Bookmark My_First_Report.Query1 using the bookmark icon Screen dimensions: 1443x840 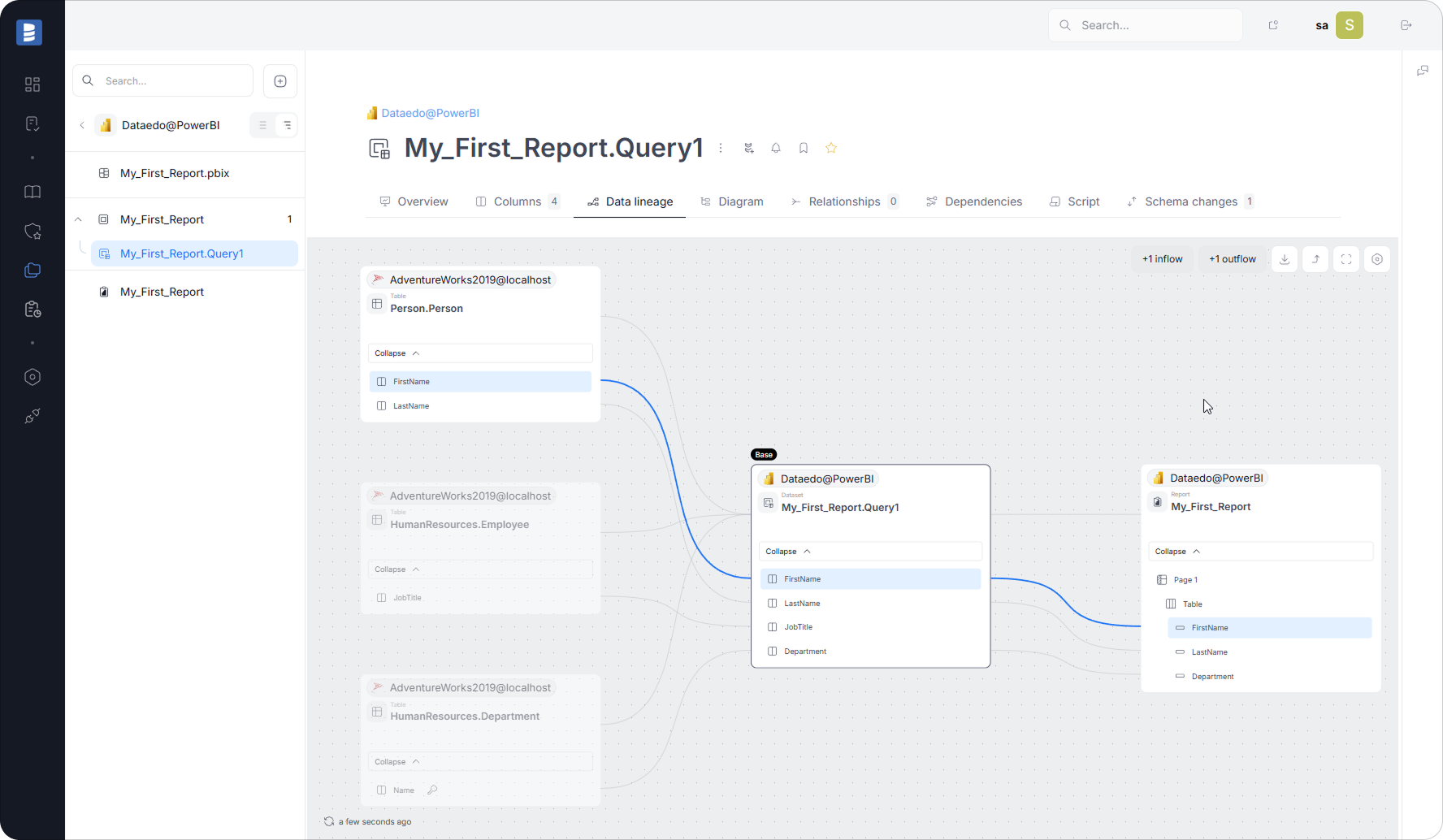coord(804,148)
